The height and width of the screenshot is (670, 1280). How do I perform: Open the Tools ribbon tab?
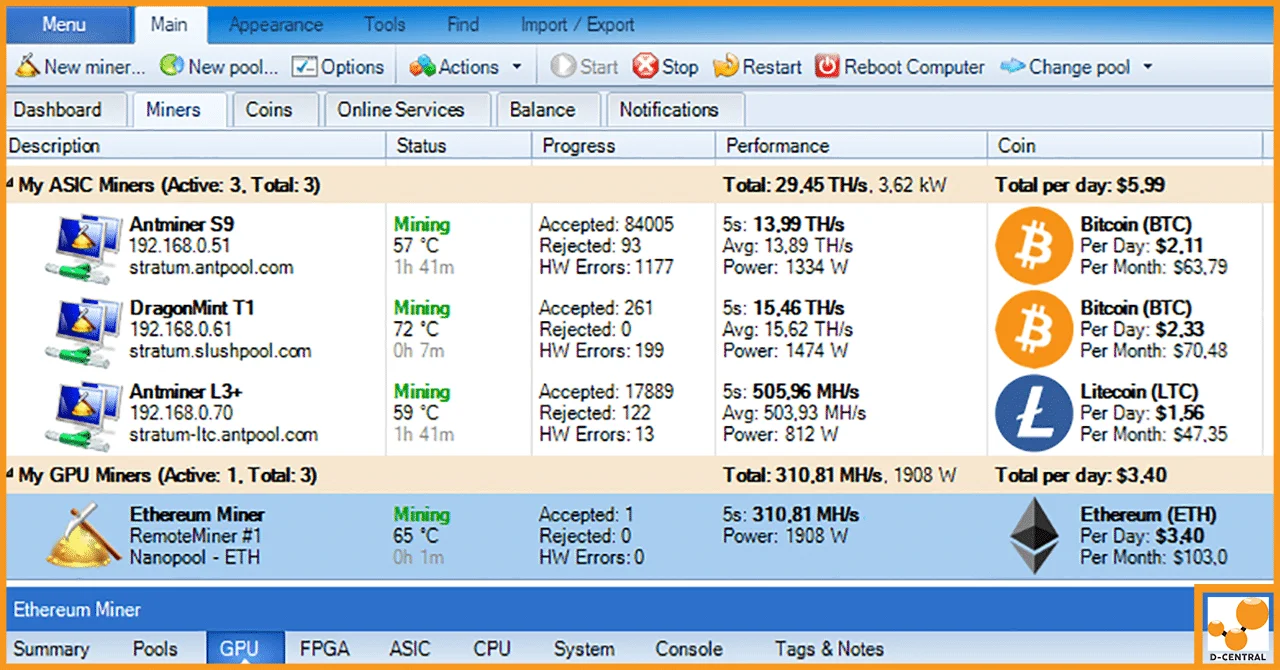384,25
